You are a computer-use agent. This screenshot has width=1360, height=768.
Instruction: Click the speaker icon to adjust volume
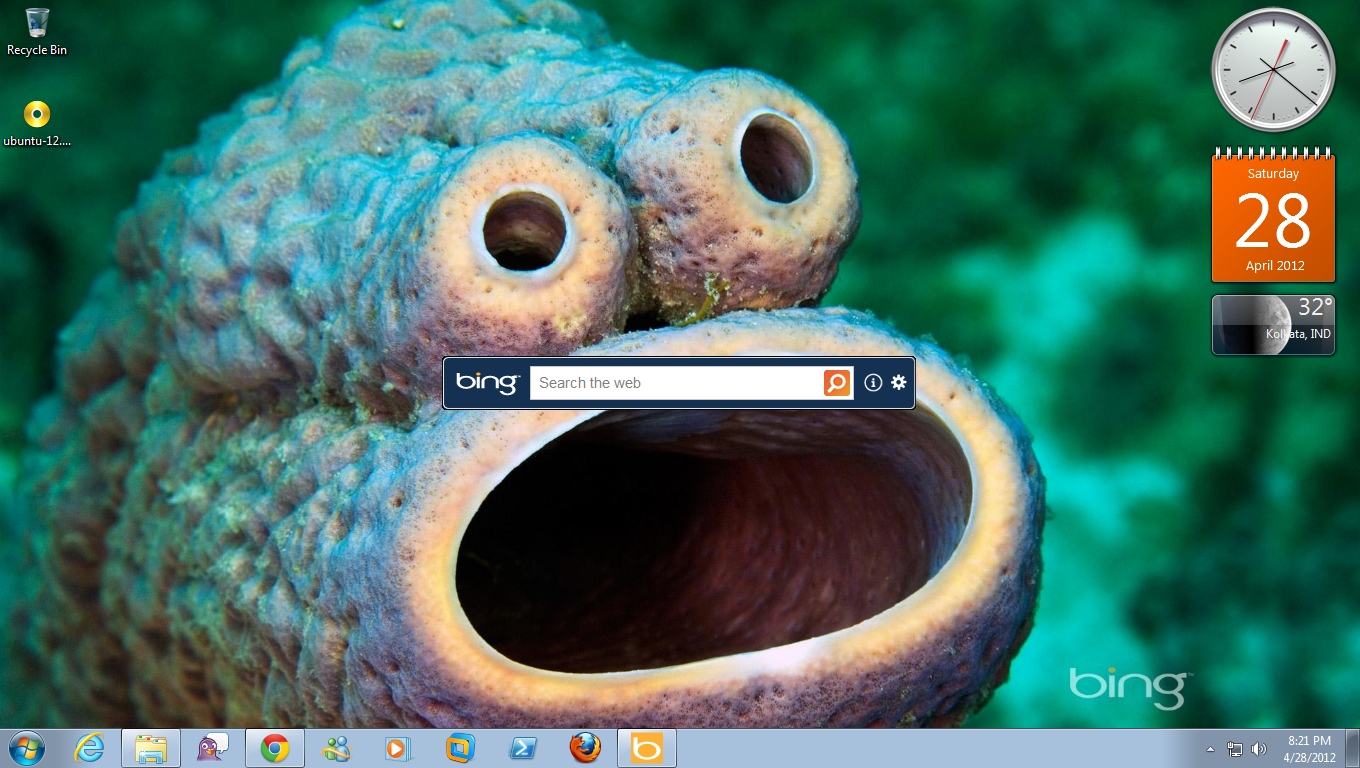pyautogui.click(x=1258, y=748)
